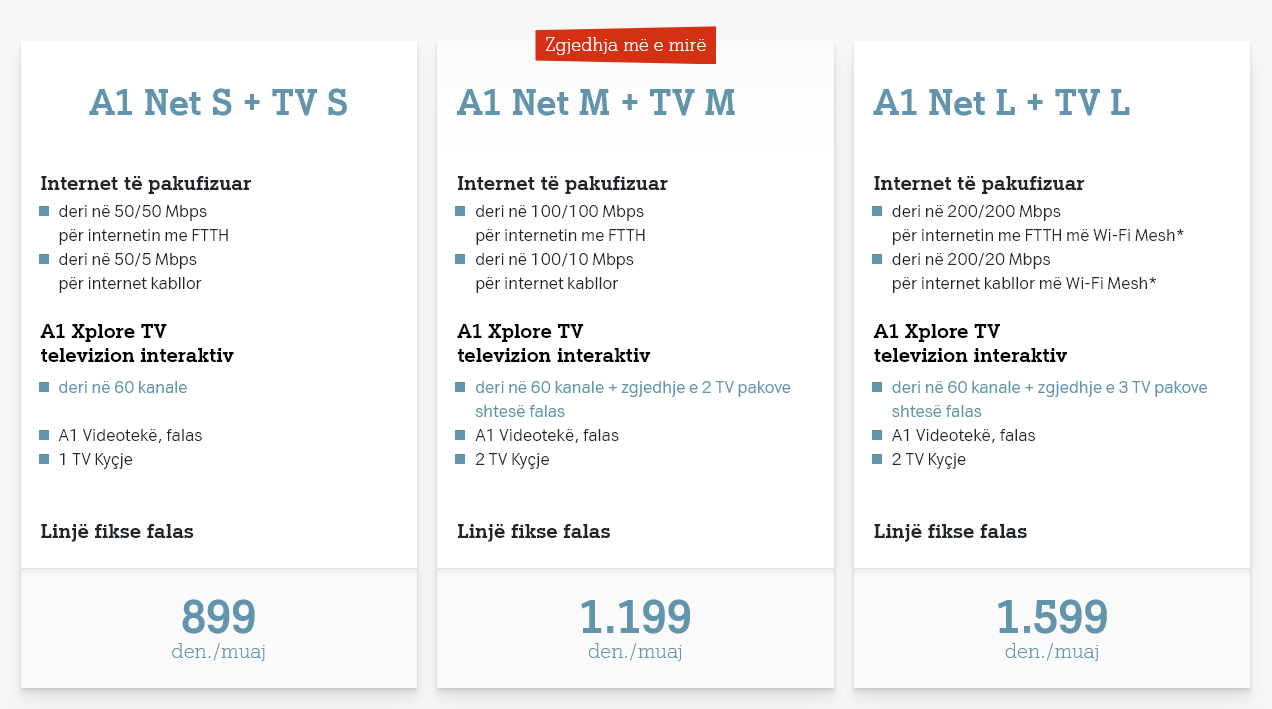
Task: Open the A1 Net M + TV M plan title
Action: pos(596,103)
